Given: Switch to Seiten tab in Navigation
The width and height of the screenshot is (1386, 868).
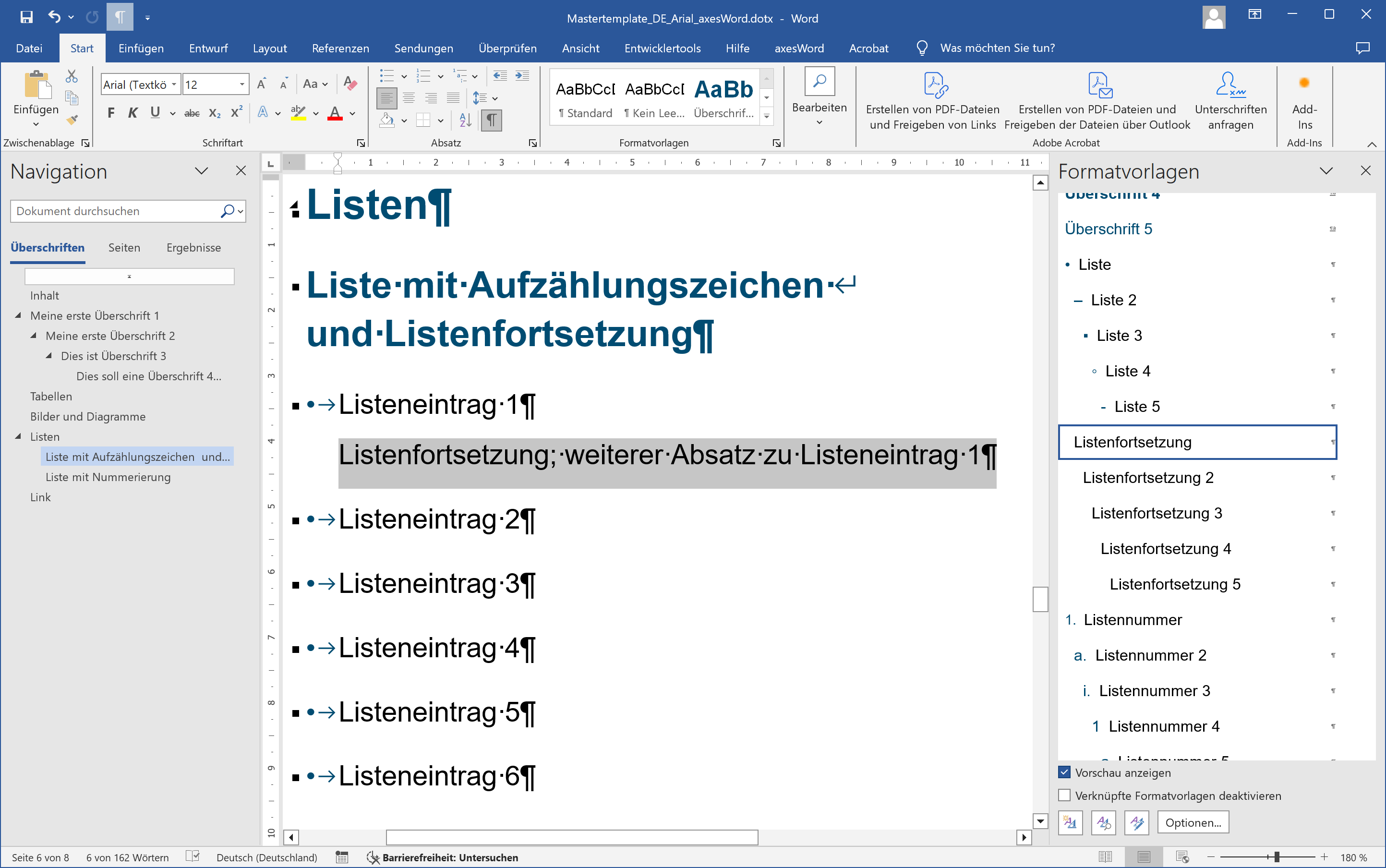Looking at the screenshot, I should [x=124, y=247].
